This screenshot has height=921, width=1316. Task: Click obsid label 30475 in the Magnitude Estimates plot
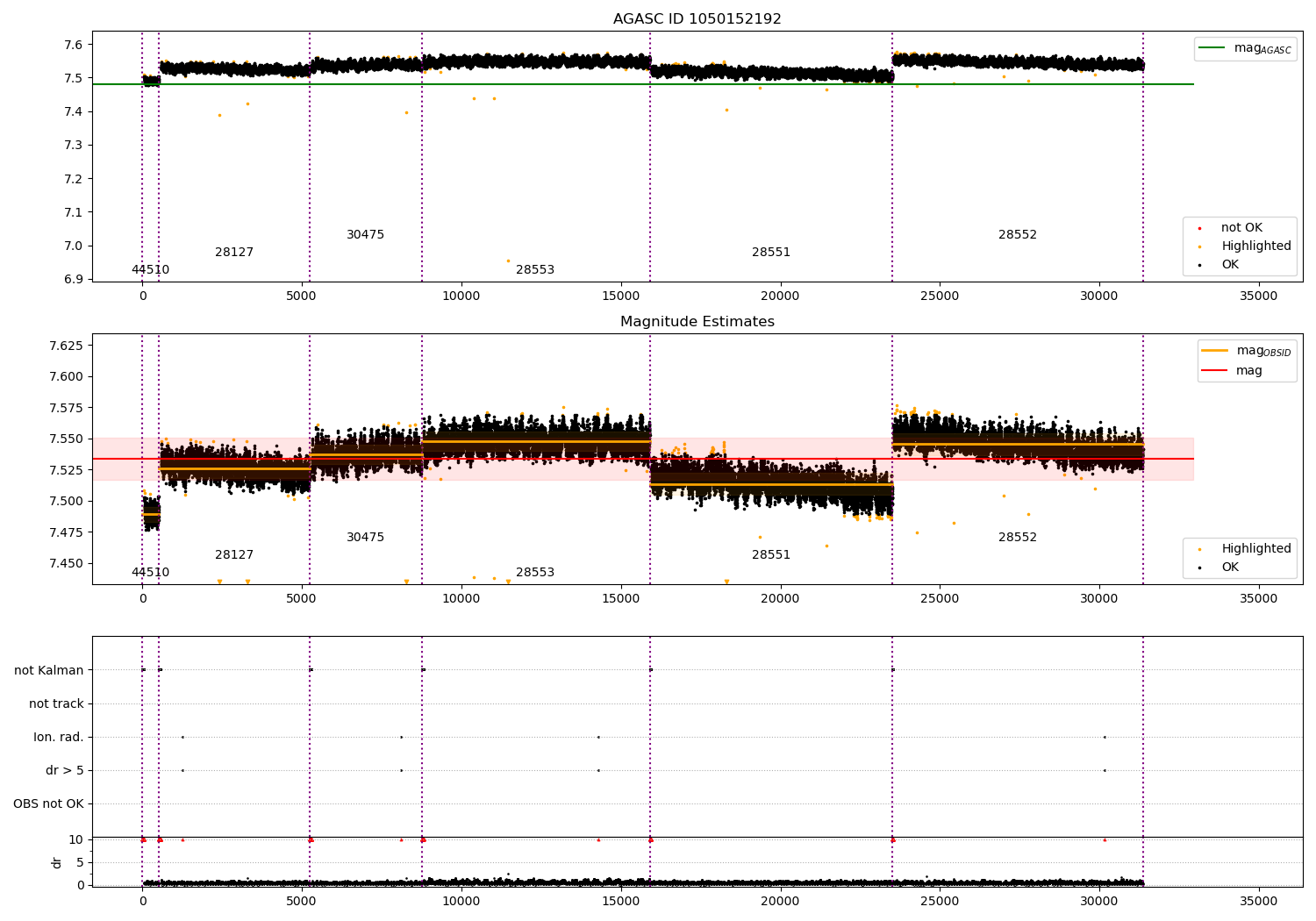[x=366, y=538]
